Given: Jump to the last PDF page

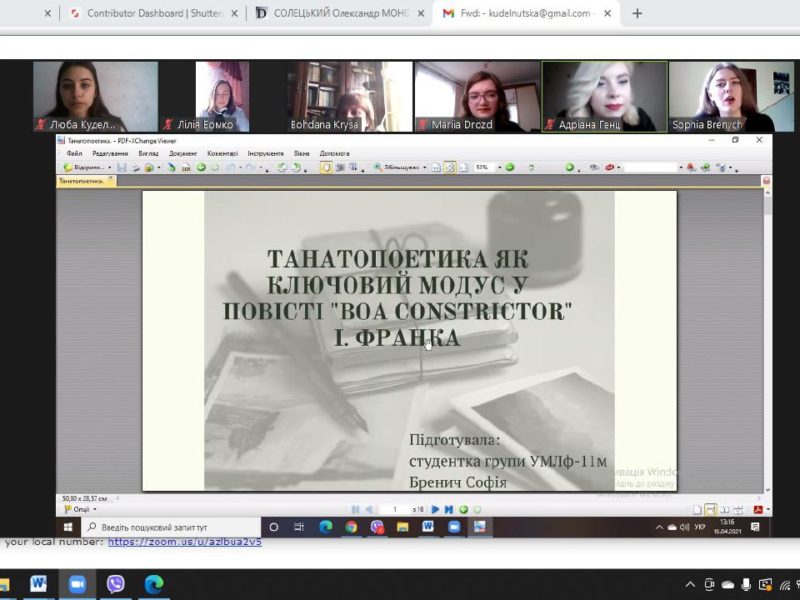Looking at the screenshot, I should pos(449,510).
